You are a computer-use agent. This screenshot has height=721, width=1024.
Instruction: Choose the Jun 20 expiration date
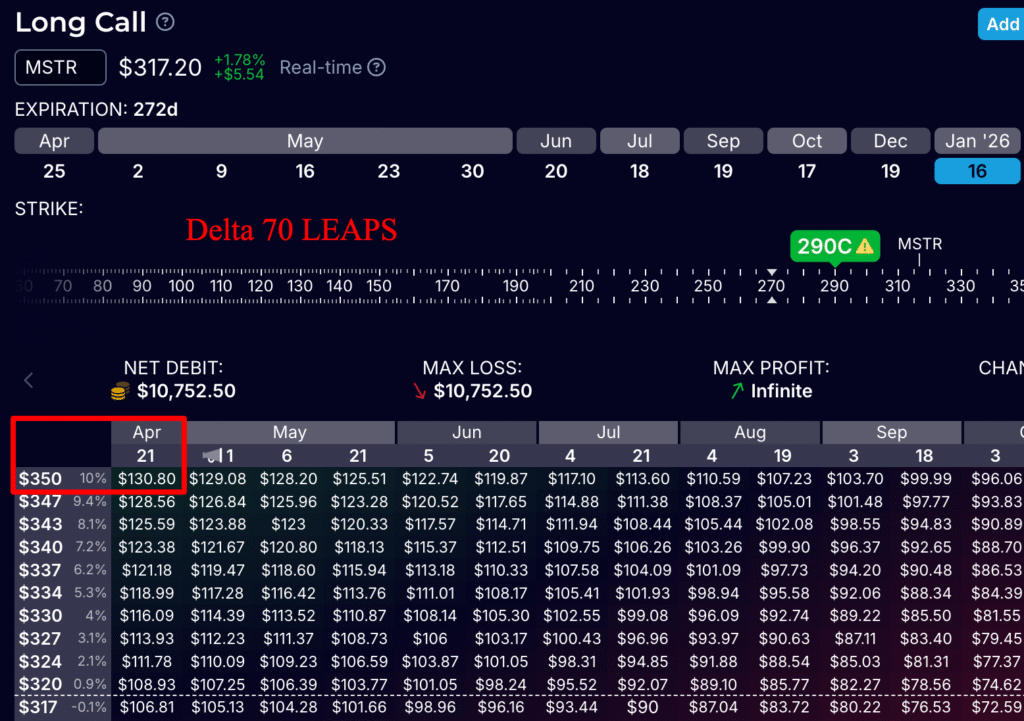click(x=556, y=171)
